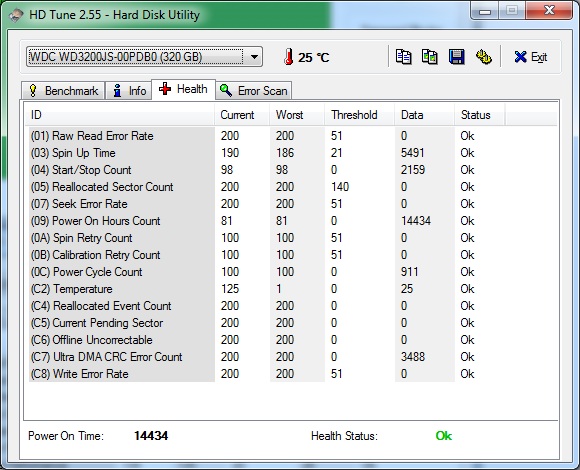Click the data value 911
The image size is (580, 470).
coord(409,272)
